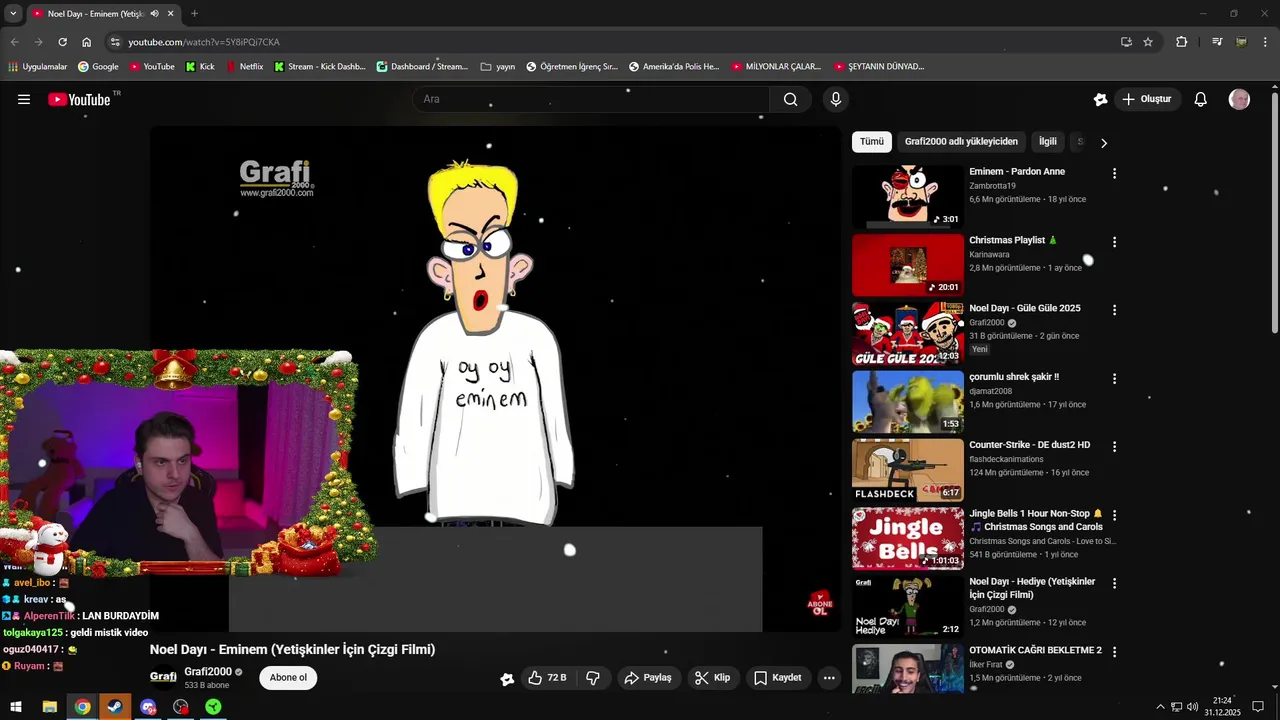Screen dimensions: 1280x720
Task: Open Noel Dayı - Hediye thumbnail
Action: pos(908,607)
